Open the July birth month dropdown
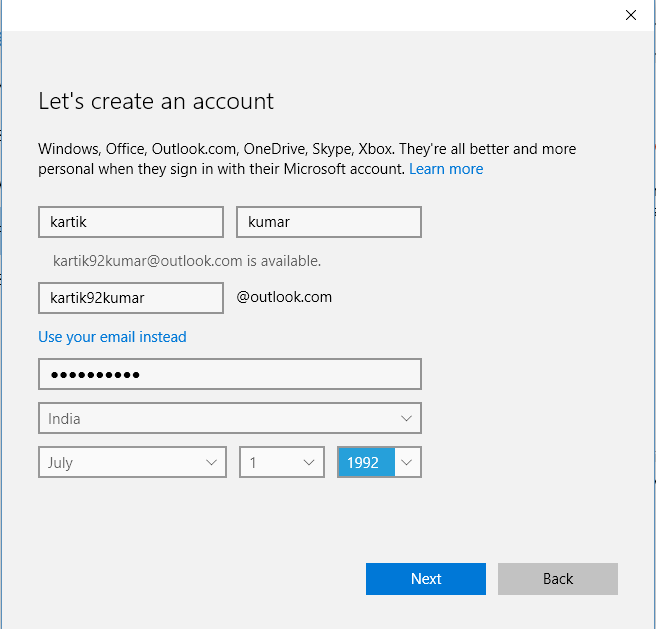 pos(131,463)
